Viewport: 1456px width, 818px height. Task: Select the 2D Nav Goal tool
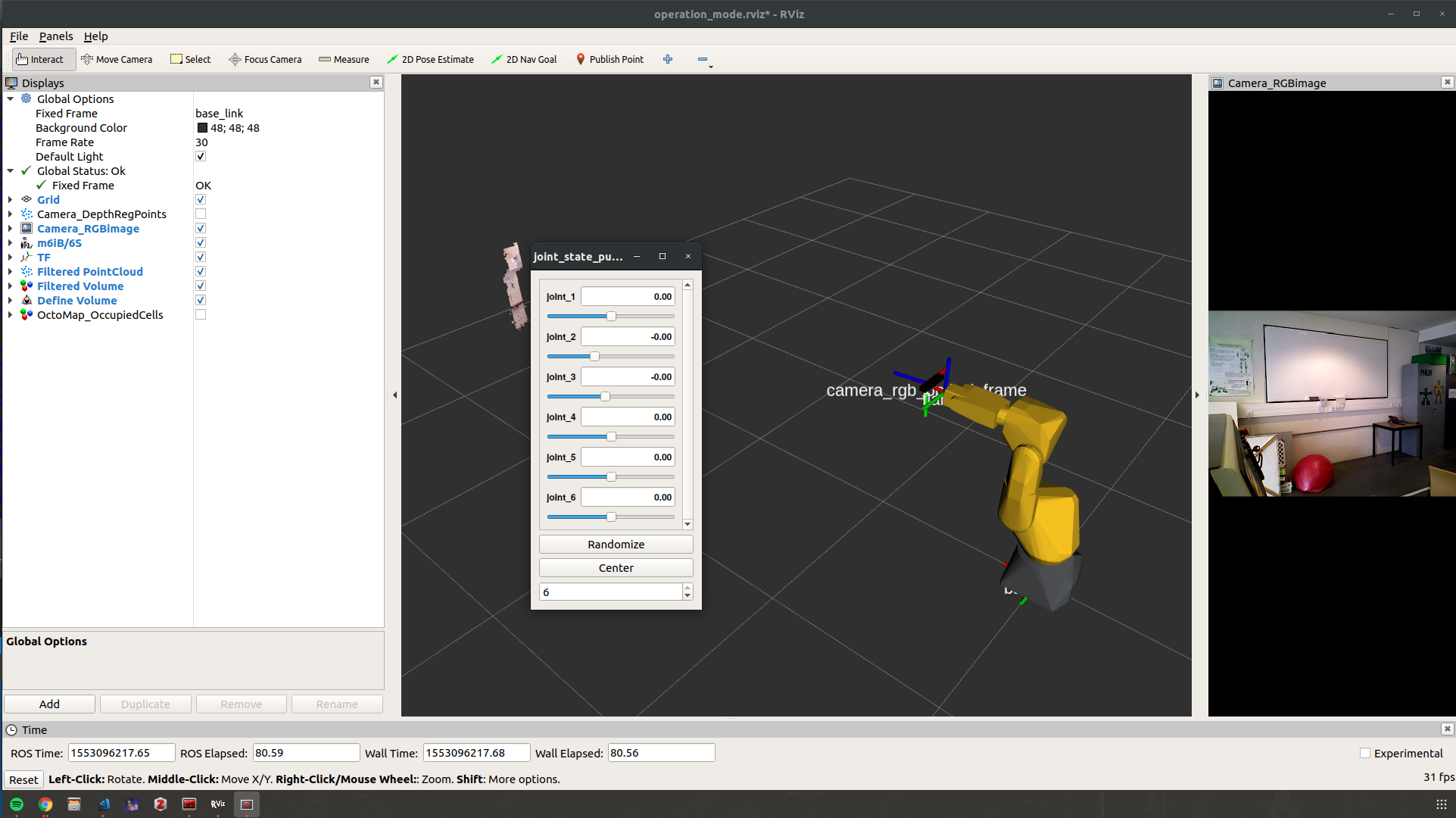coord(524,59)
